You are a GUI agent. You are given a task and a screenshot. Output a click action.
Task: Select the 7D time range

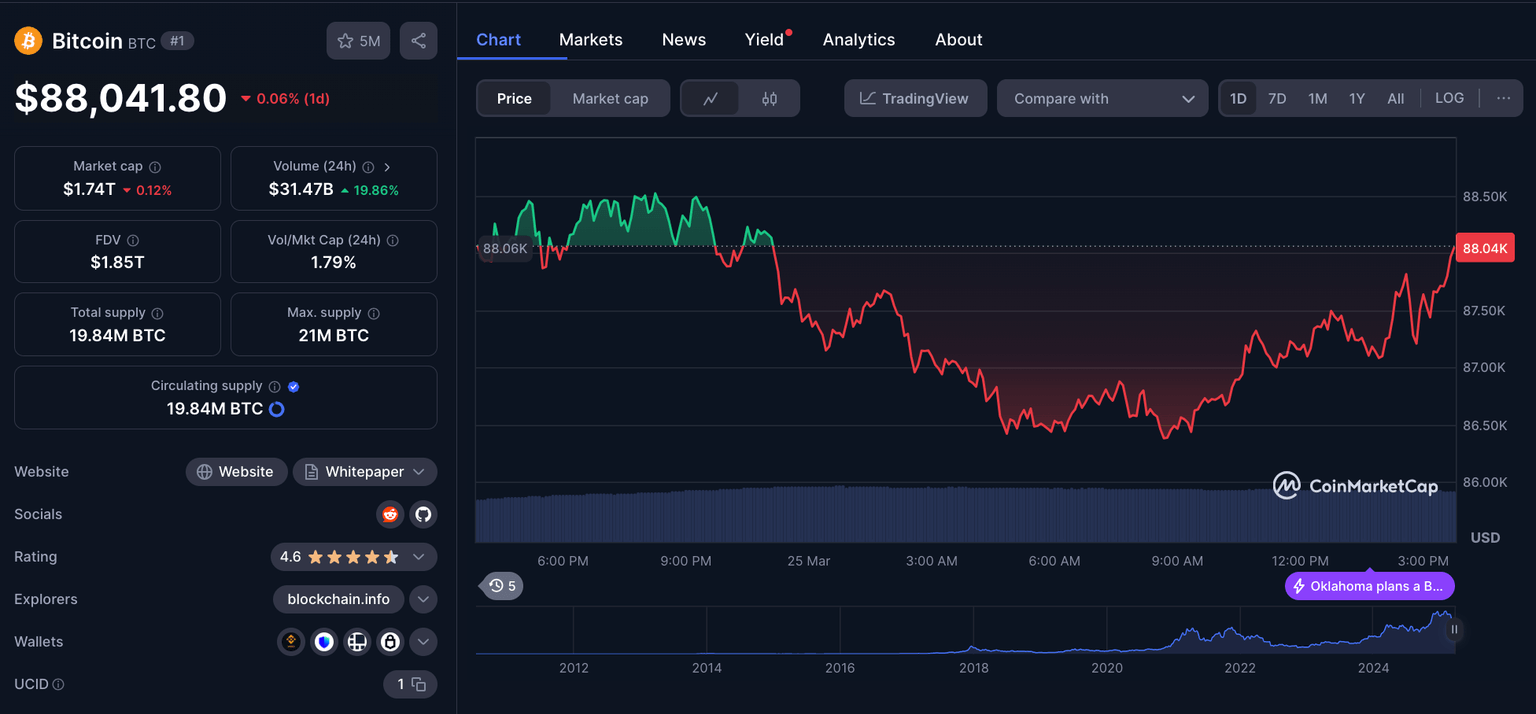[x=1277, y=99]
